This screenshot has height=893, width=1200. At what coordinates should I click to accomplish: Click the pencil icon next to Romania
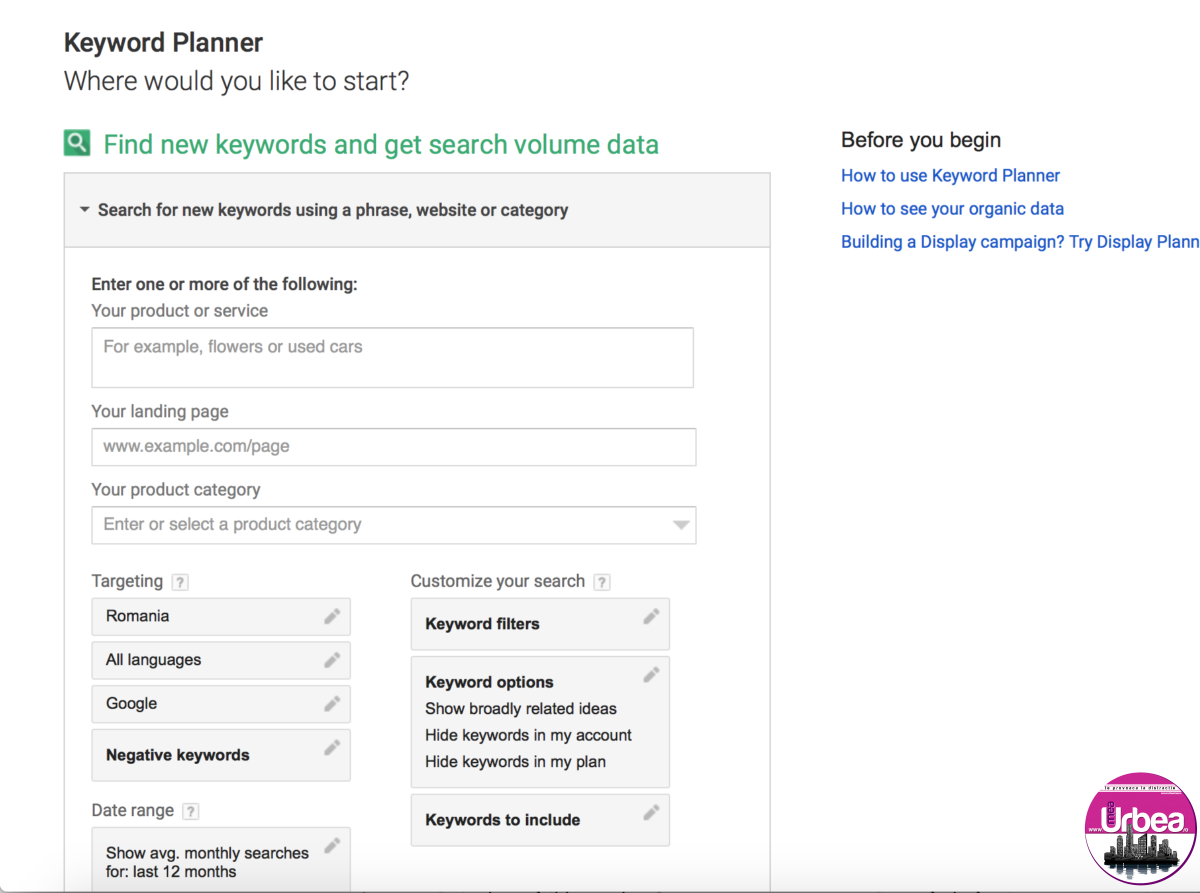point(332,616)
